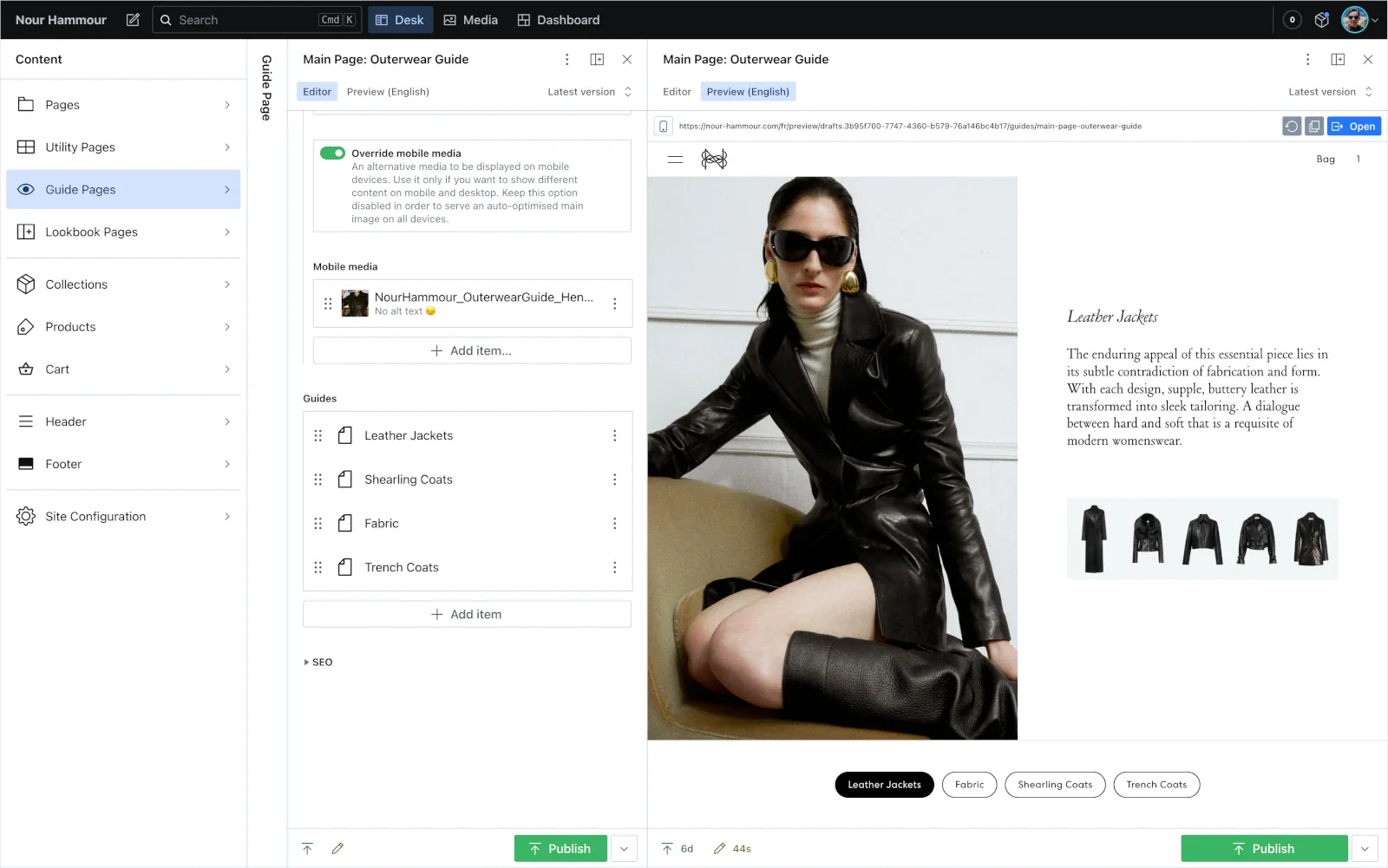Open options menu for Leather Jackets guide
The width and height of the screenshot is (1388, 868).
[x=614, y=435]
